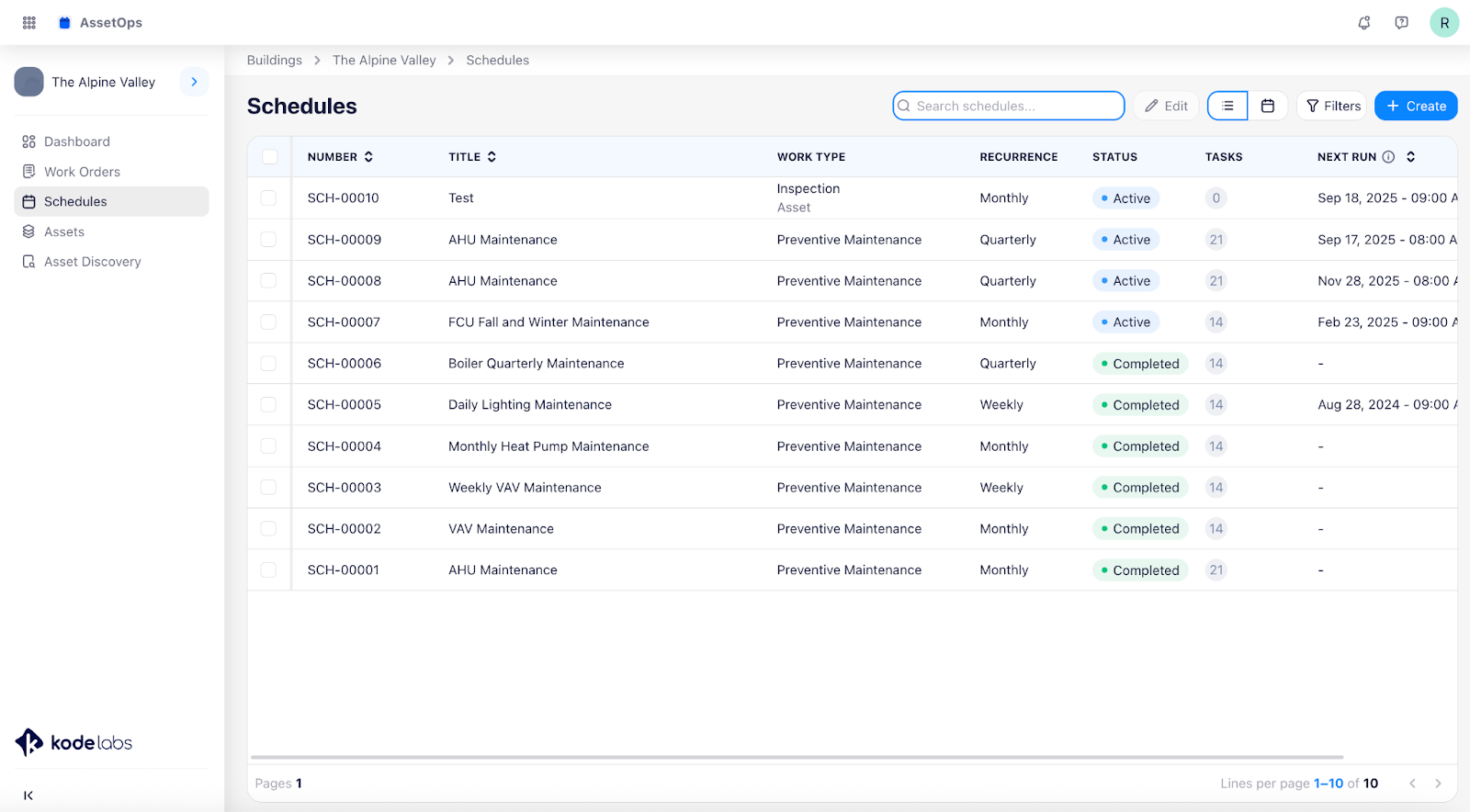Sort table by Next Run column
1470x812 pixels.
coord(1410,157)
